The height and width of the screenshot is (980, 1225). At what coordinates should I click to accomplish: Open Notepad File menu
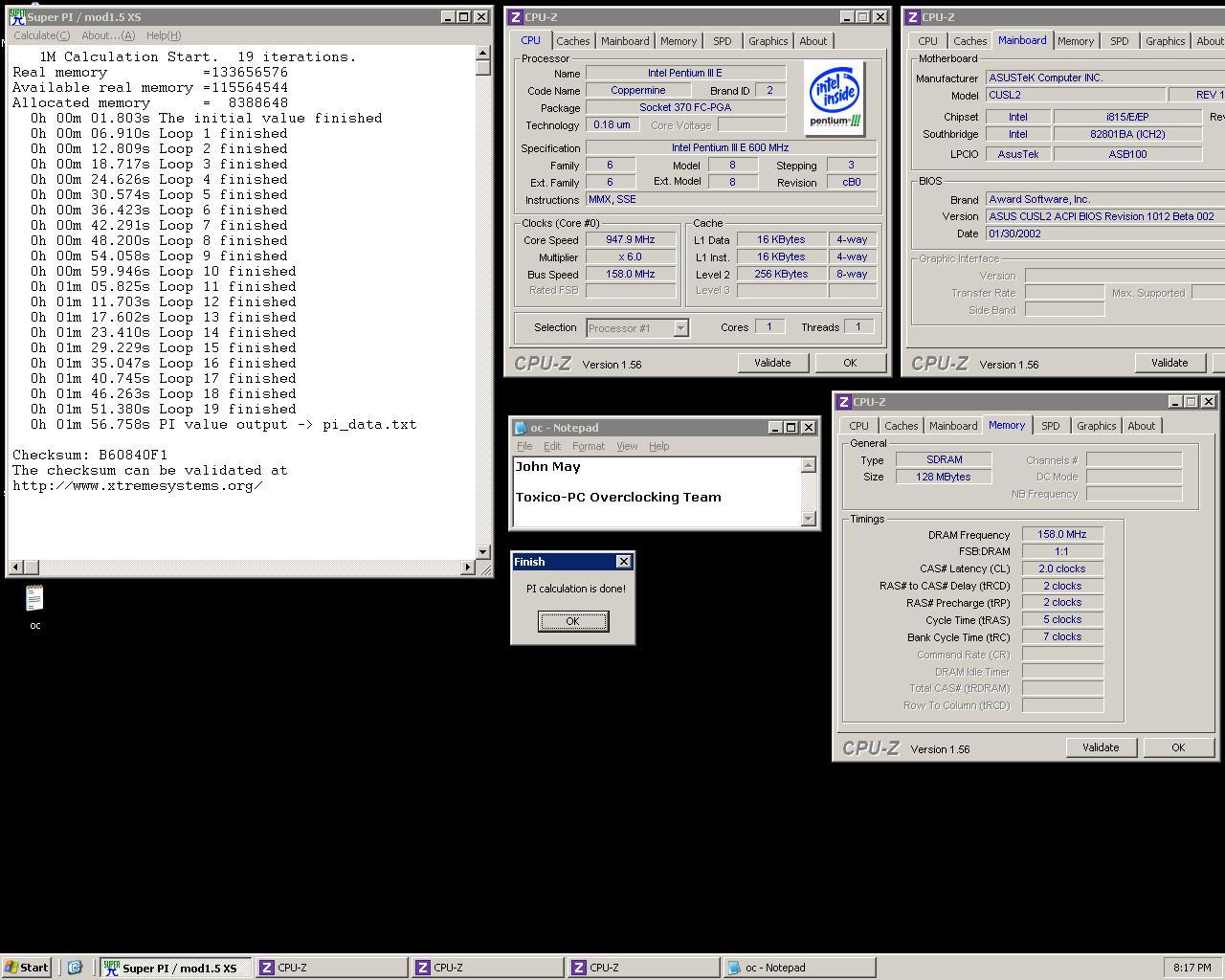click(524, 446)
